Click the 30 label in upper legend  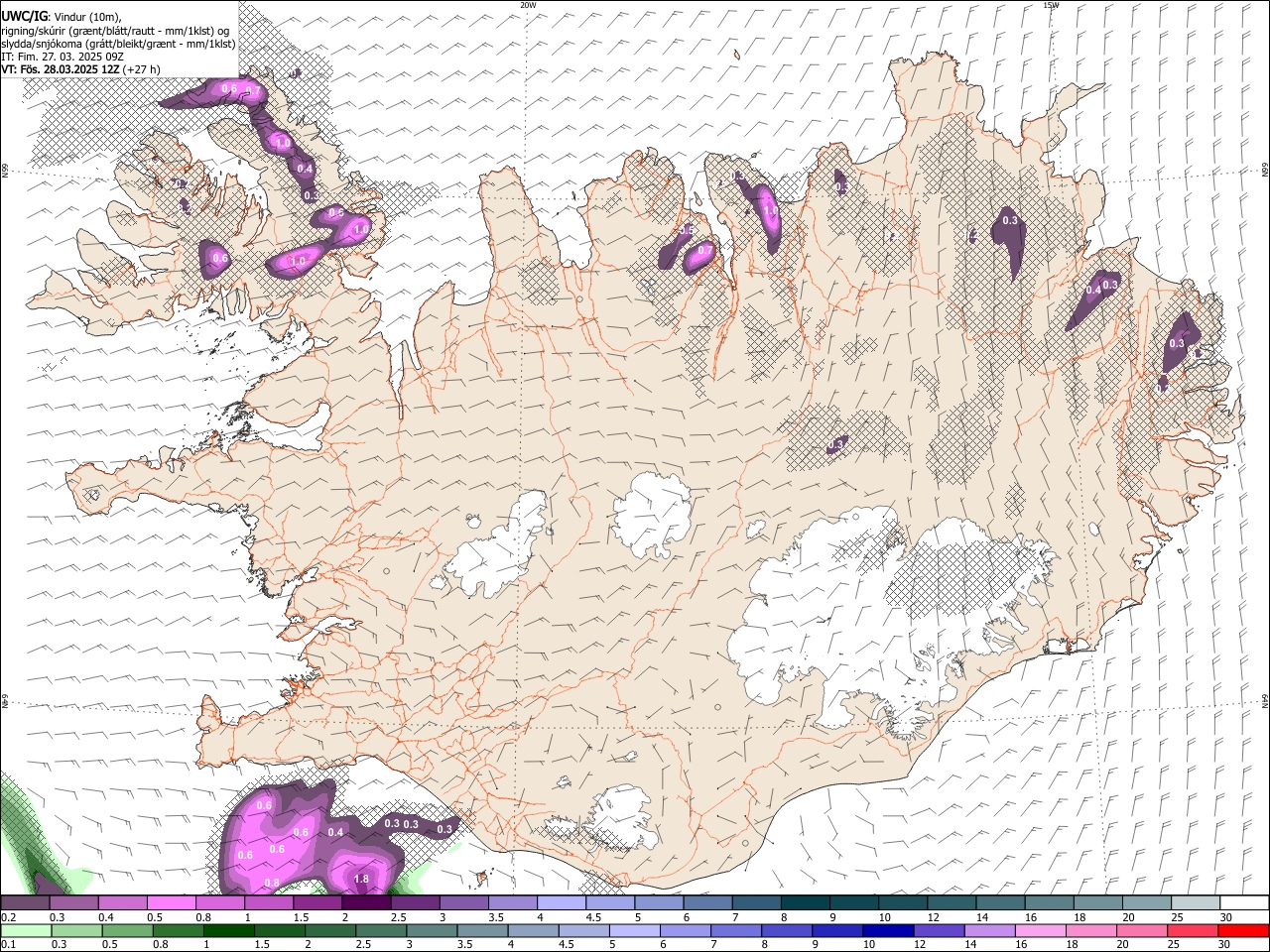(x=1226, y=917)
